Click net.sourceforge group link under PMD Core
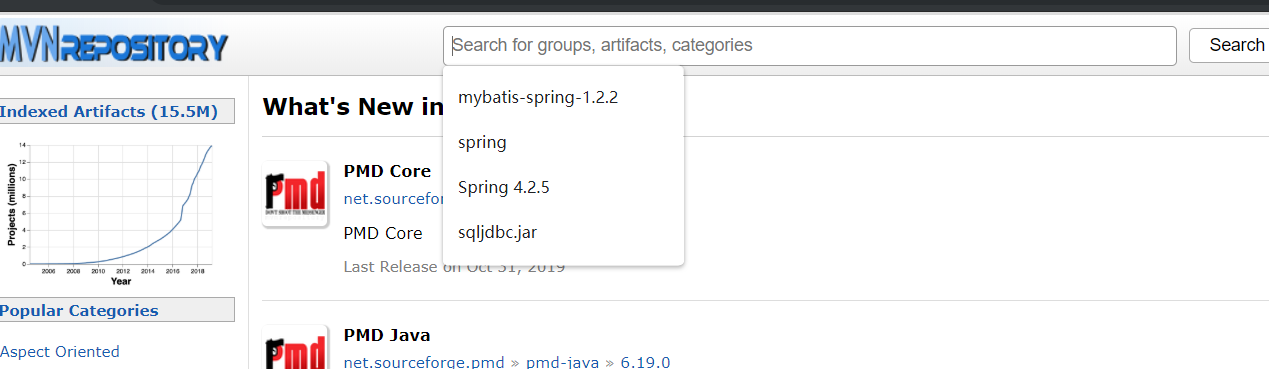The height and width of the screenshot is (369, 1269). (x=393, y=199)
